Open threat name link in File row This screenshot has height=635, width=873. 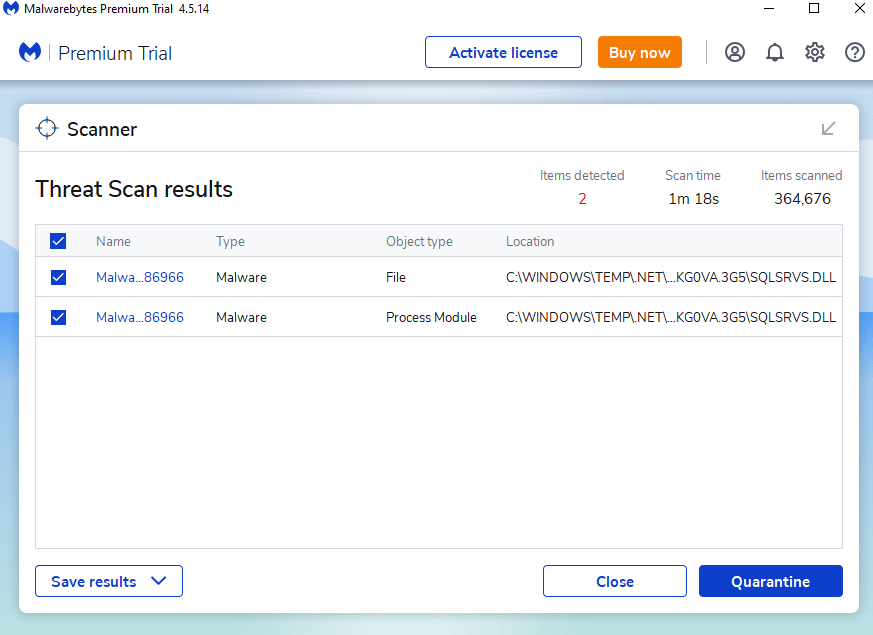point(140,277)
